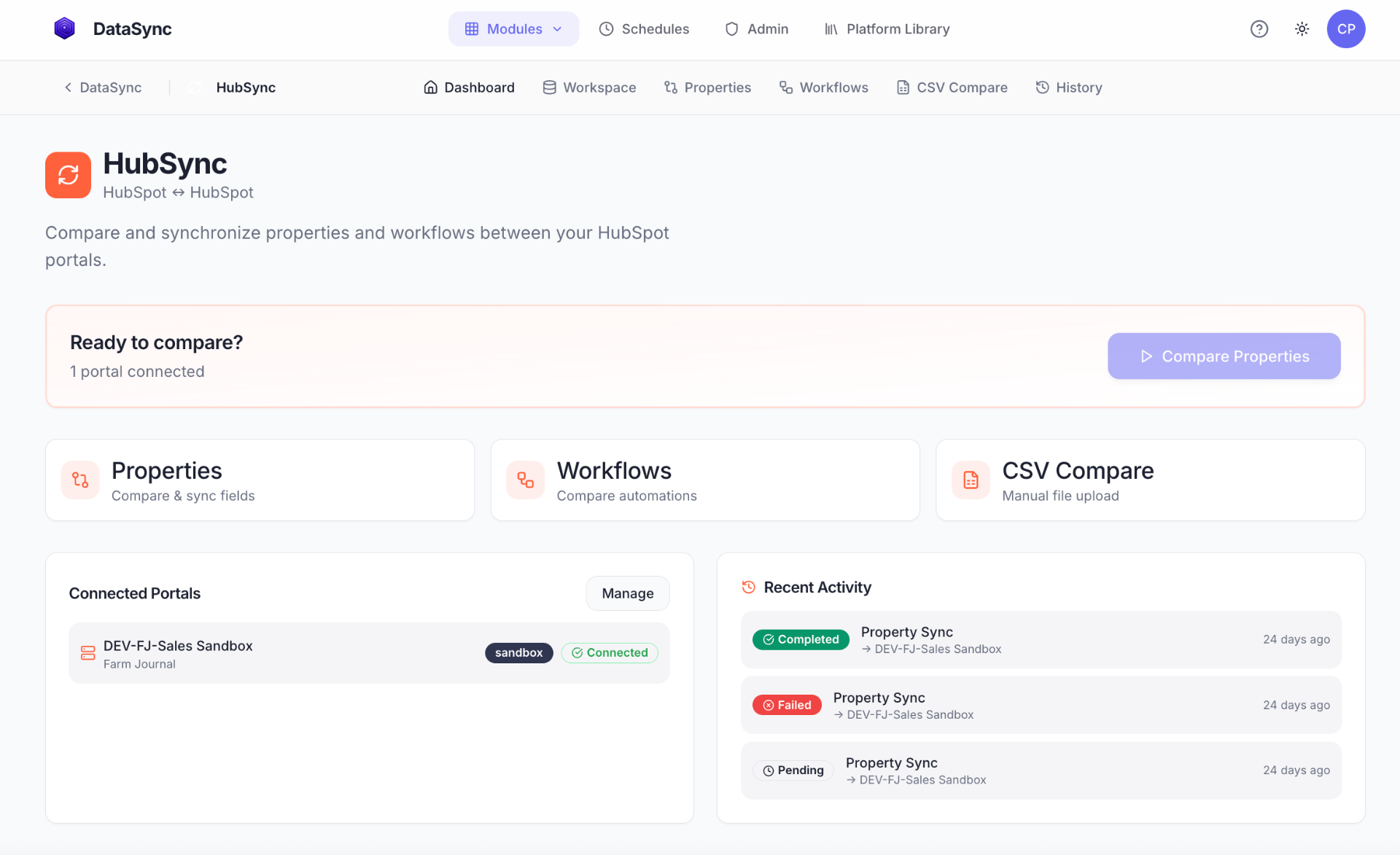This screenshot has height=855, width=1400.
Task: Click the Admin shield icon
Action: pos(731,29)
